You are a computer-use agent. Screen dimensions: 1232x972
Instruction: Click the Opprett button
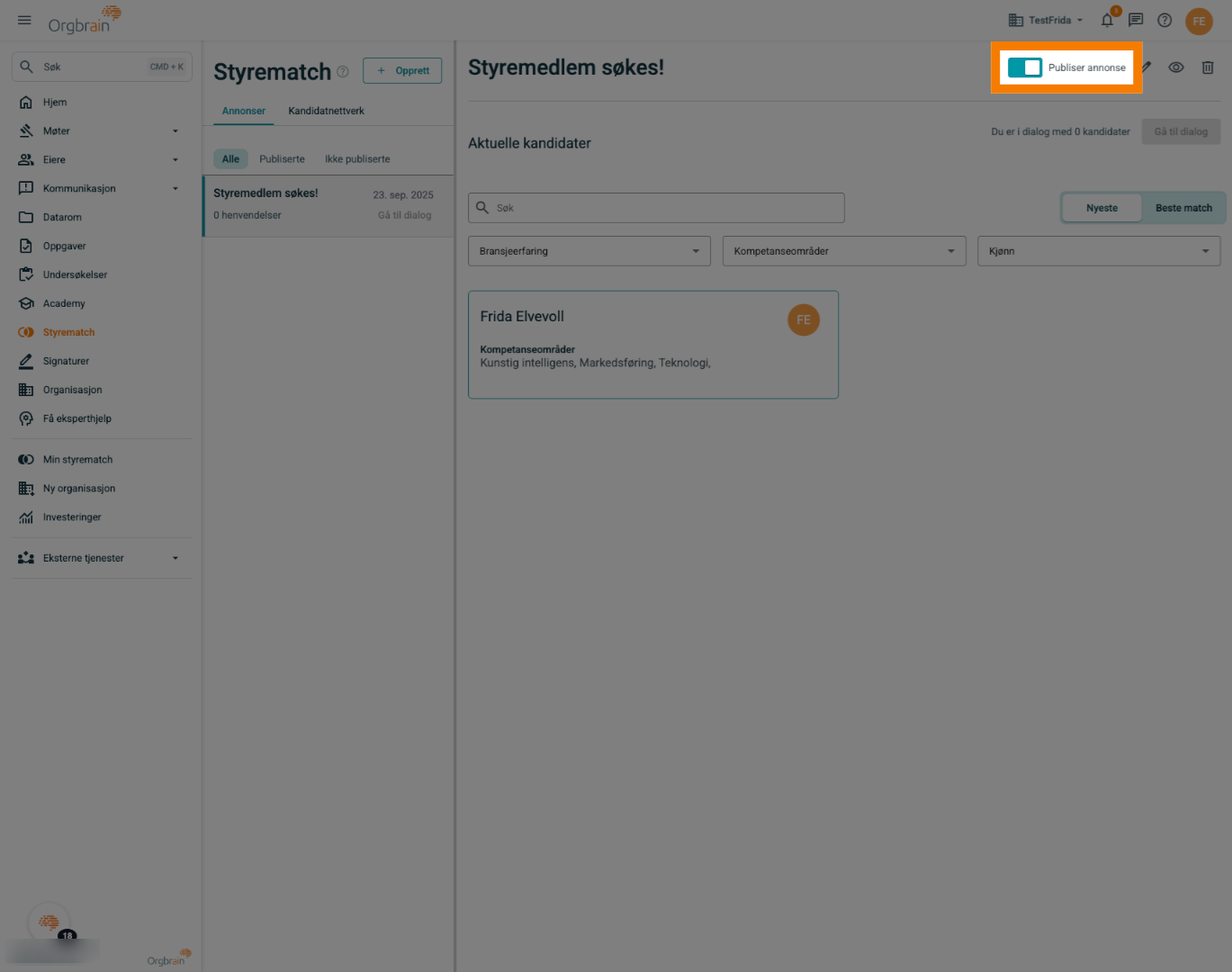click(x=402, y=70)
